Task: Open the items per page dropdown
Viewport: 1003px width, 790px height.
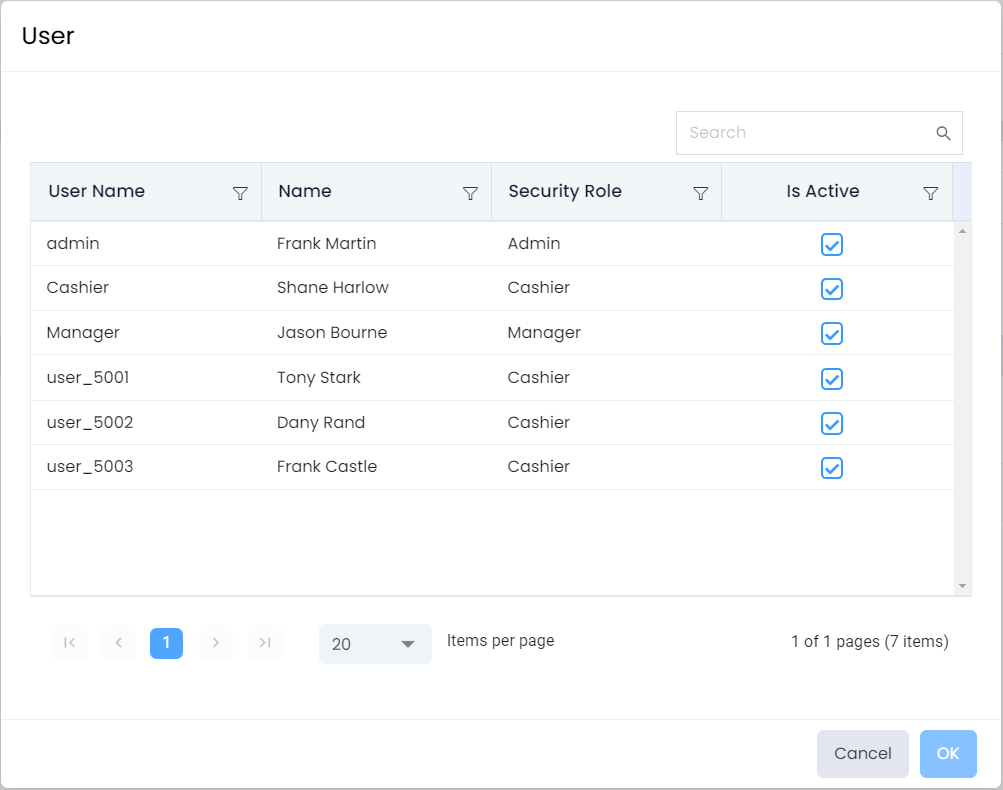Action: click(375, 644)
